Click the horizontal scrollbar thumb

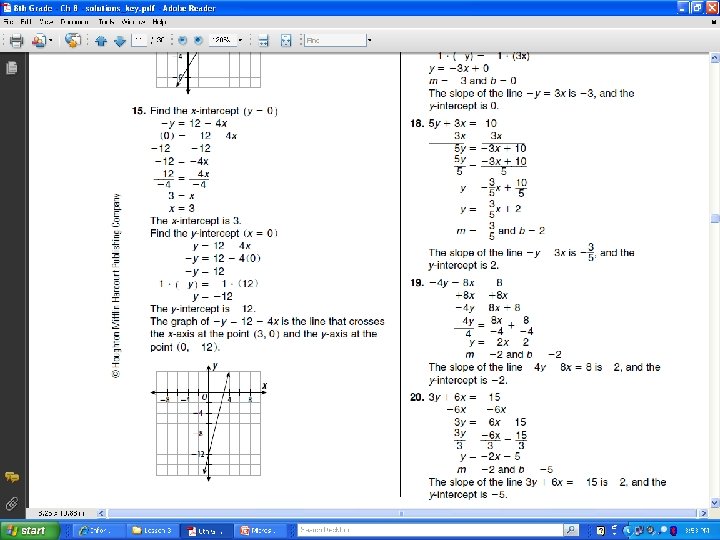[402, 513]
